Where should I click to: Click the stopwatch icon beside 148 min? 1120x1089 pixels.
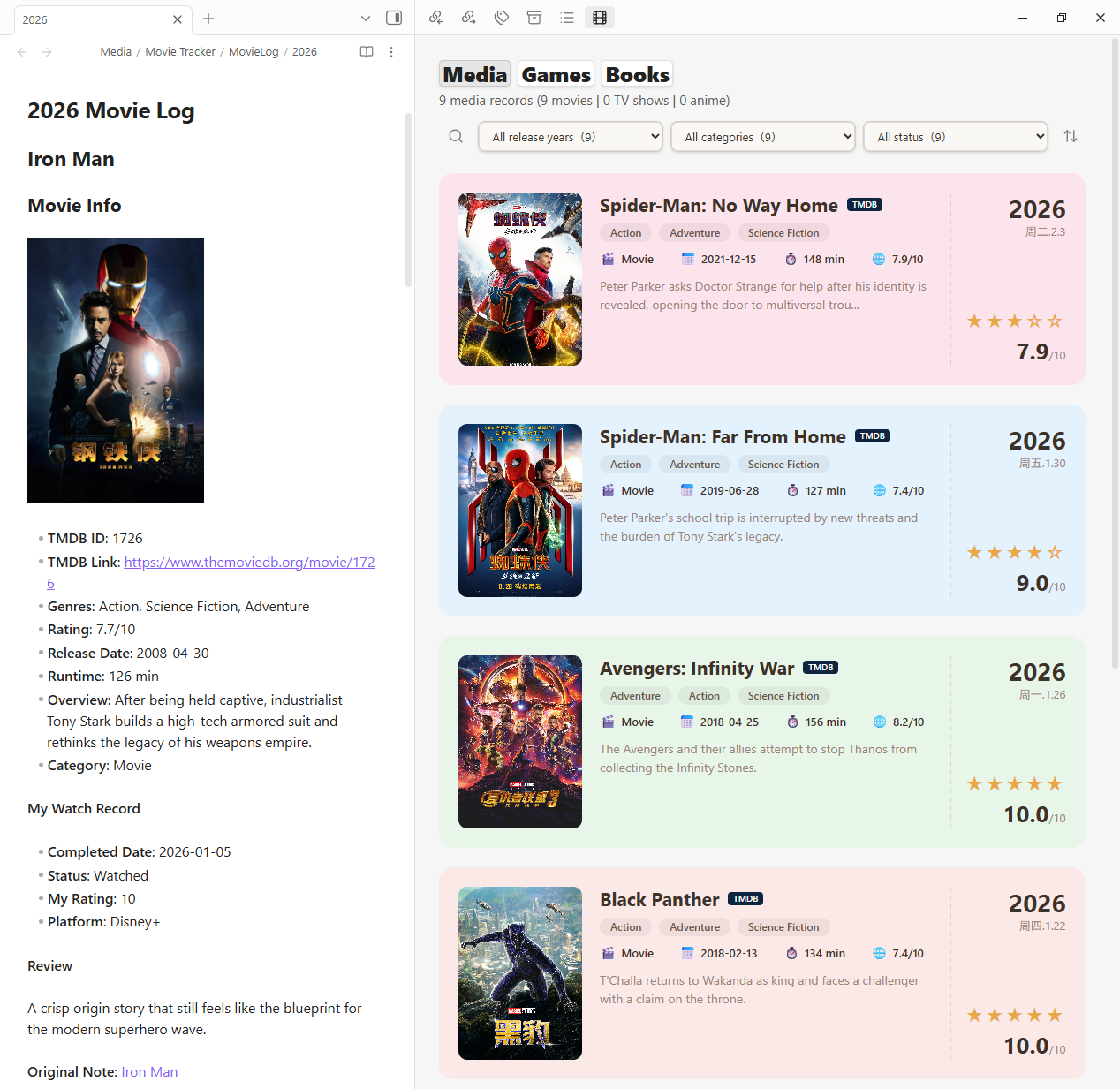tap(791, 259)
